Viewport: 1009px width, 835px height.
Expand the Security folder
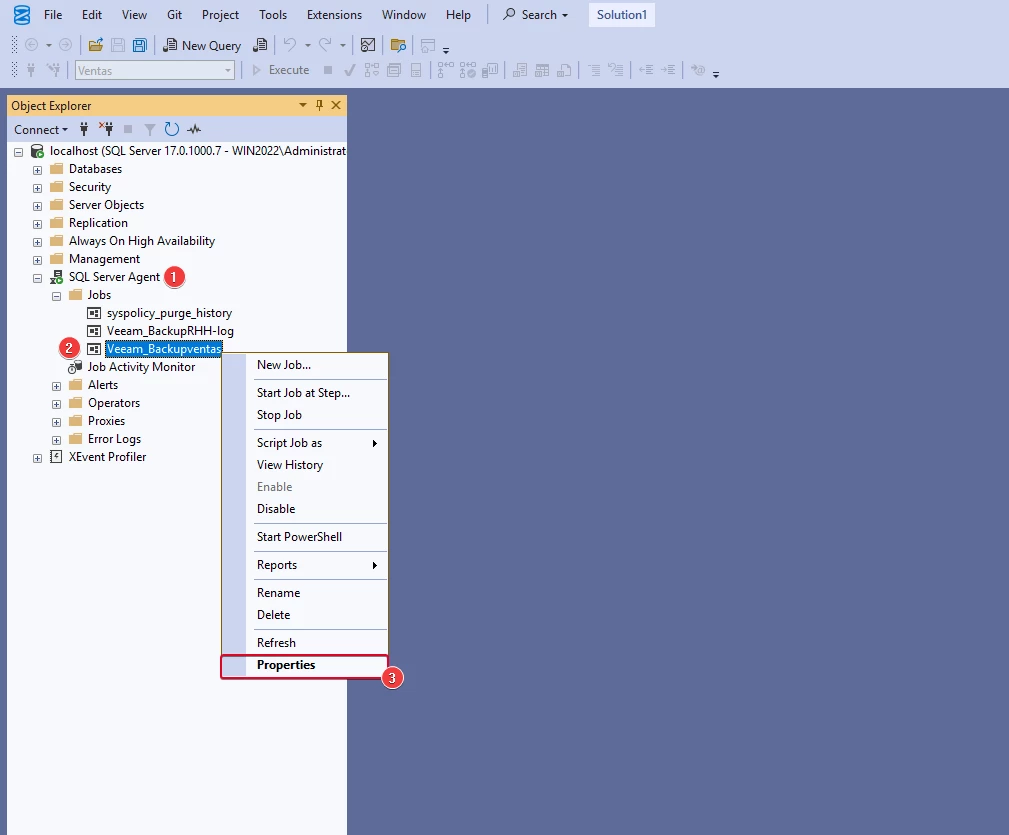pos(37,188)
